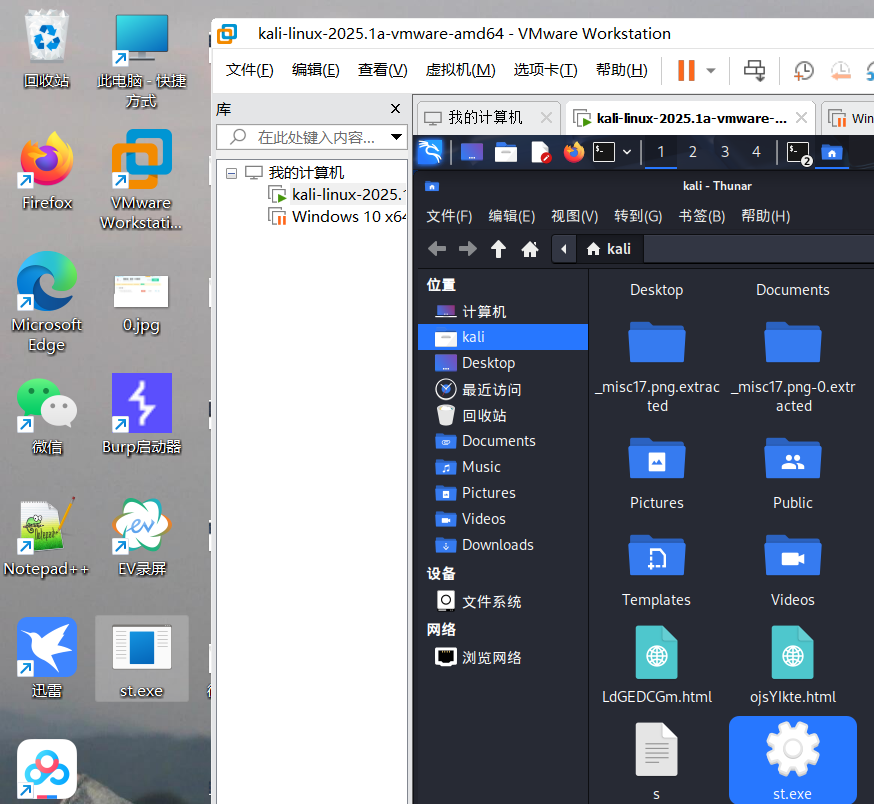
Task: Launch Firefox from the Kali panel
Action: point(574,152)
